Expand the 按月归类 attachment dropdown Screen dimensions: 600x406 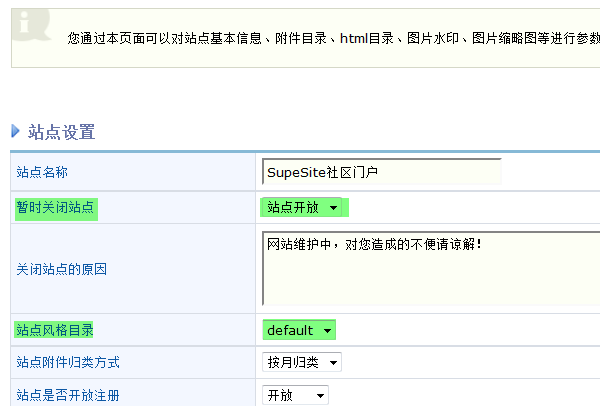point(302,362)
